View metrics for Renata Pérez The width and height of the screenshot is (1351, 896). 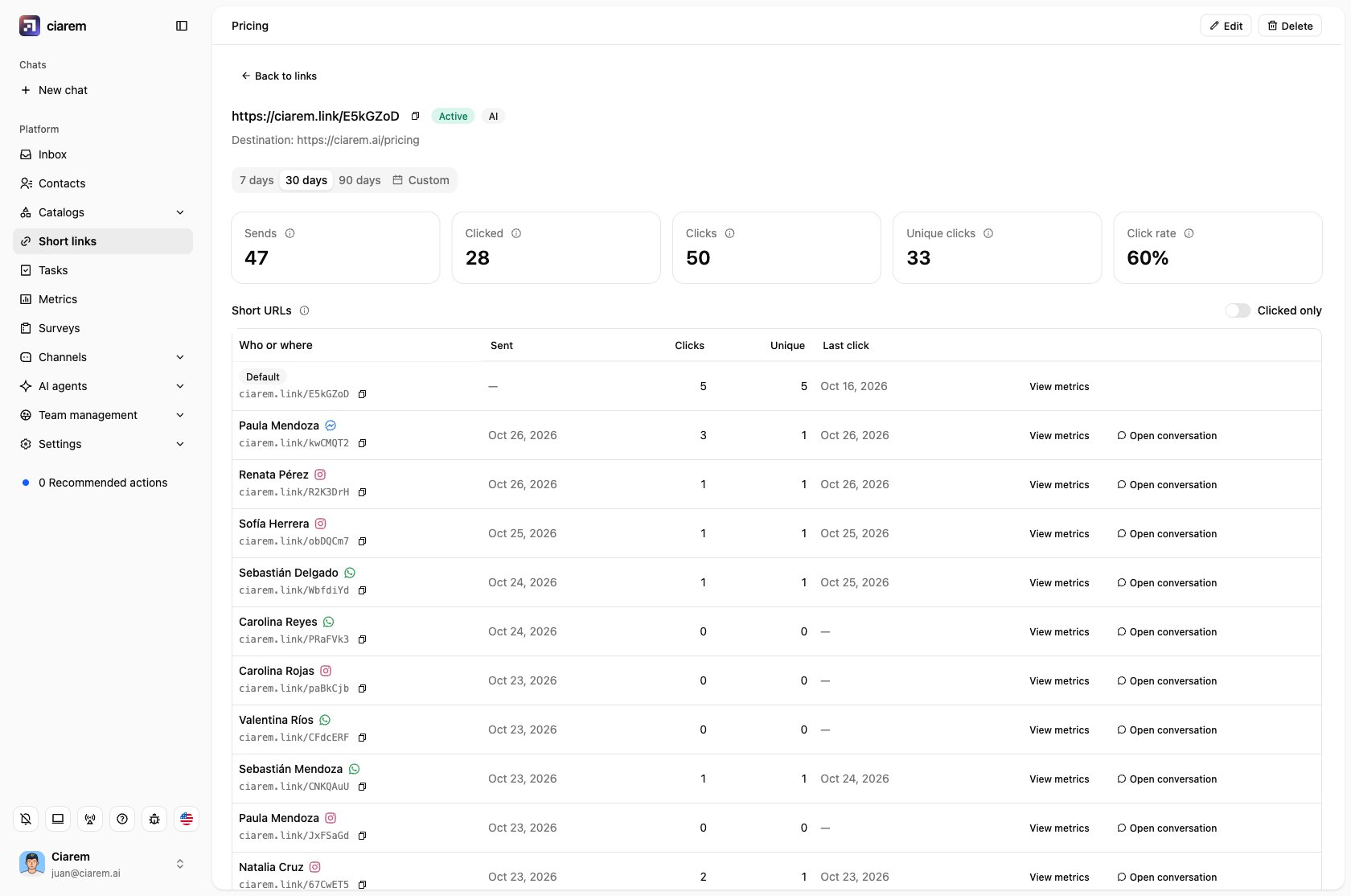pyautogui.click(x=1059, y=485)
